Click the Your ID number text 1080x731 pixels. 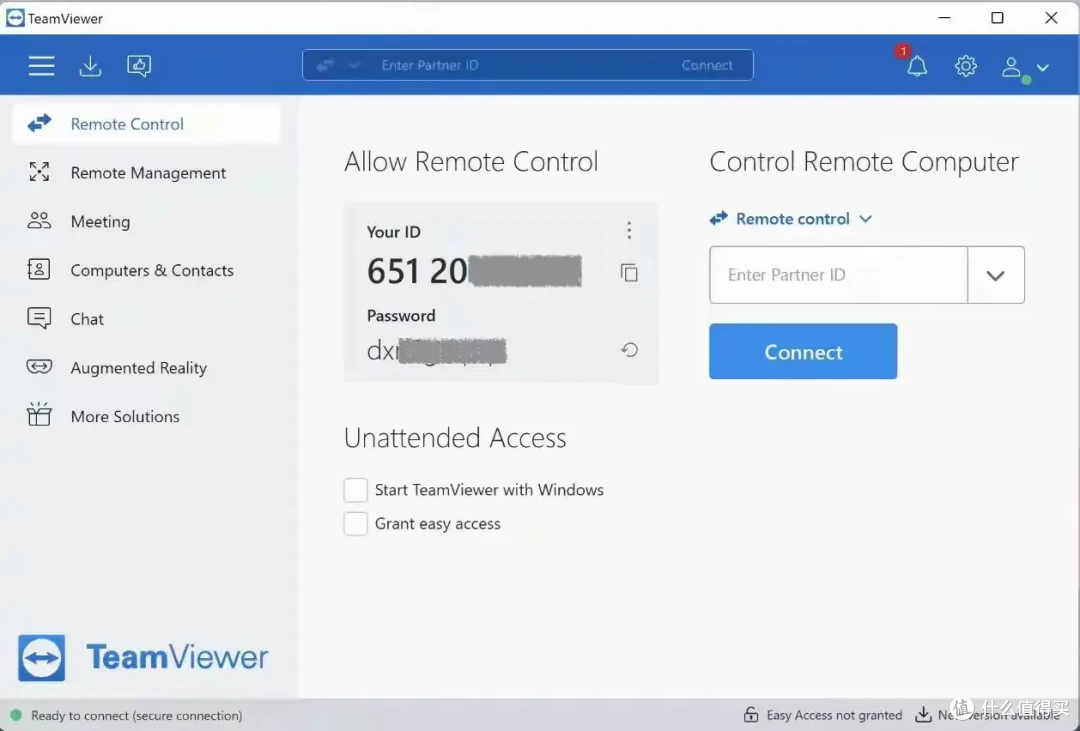pos(474,271)
